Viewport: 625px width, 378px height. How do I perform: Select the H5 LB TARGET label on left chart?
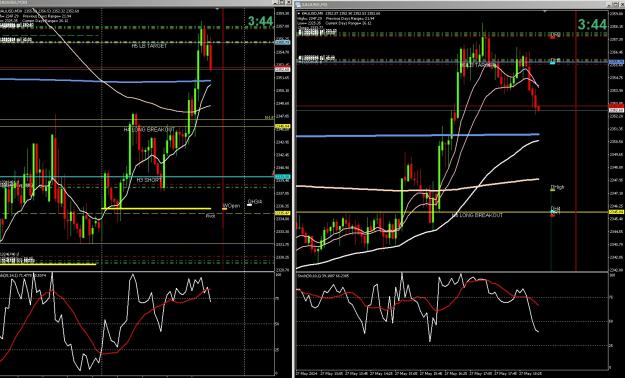coord(149,46)
